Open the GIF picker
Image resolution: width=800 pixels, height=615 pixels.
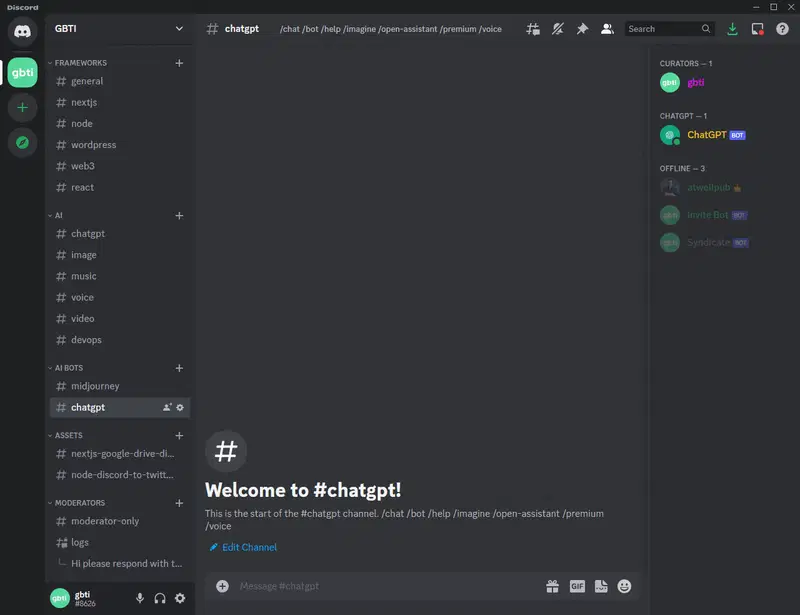pos(577,586)
